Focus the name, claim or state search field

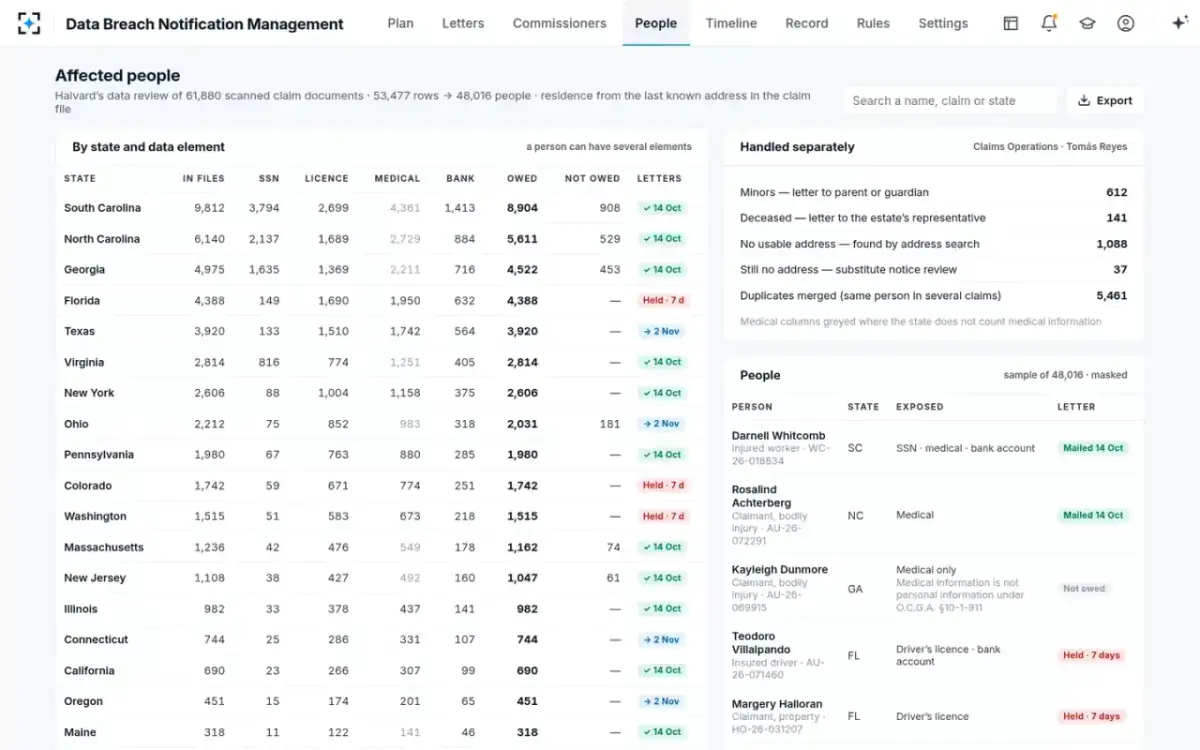[949, 100]
